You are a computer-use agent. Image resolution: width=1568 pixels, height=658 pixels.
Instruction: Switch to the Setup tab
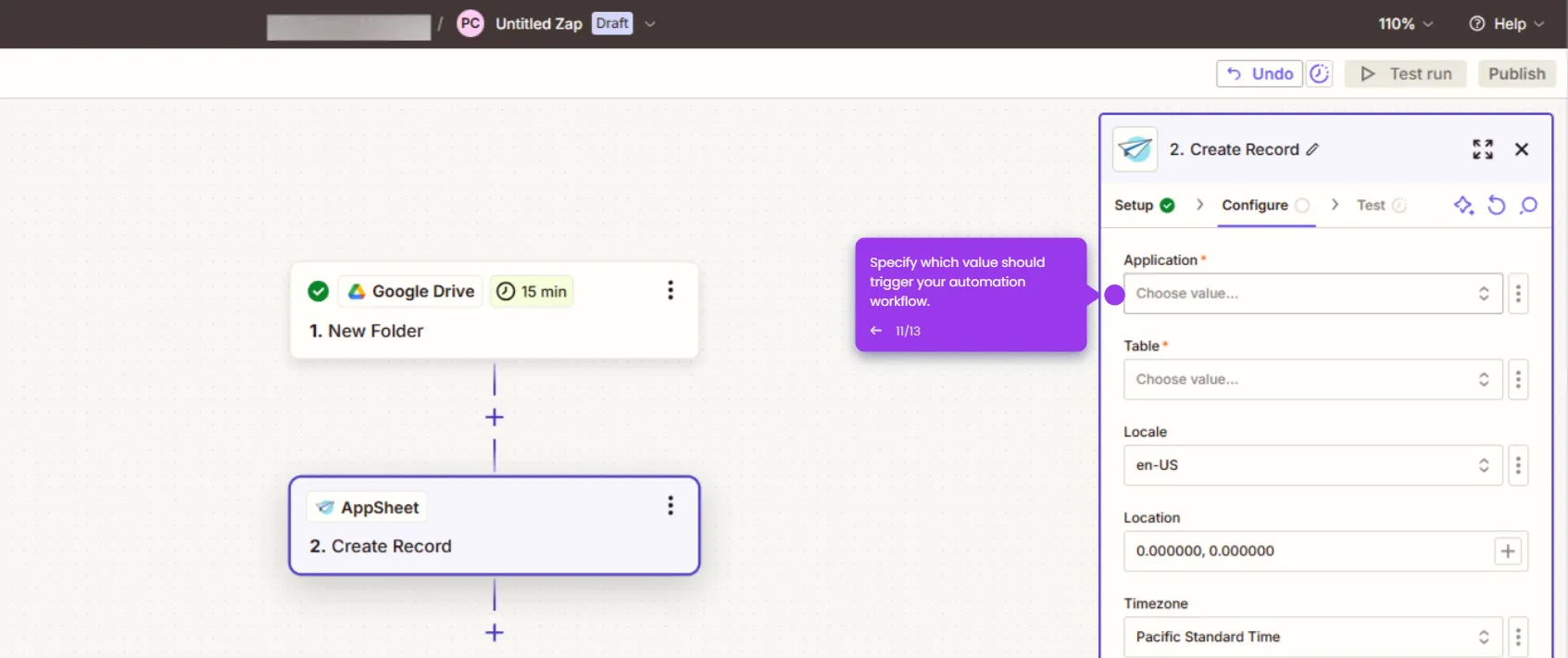tap(1145, 205)
